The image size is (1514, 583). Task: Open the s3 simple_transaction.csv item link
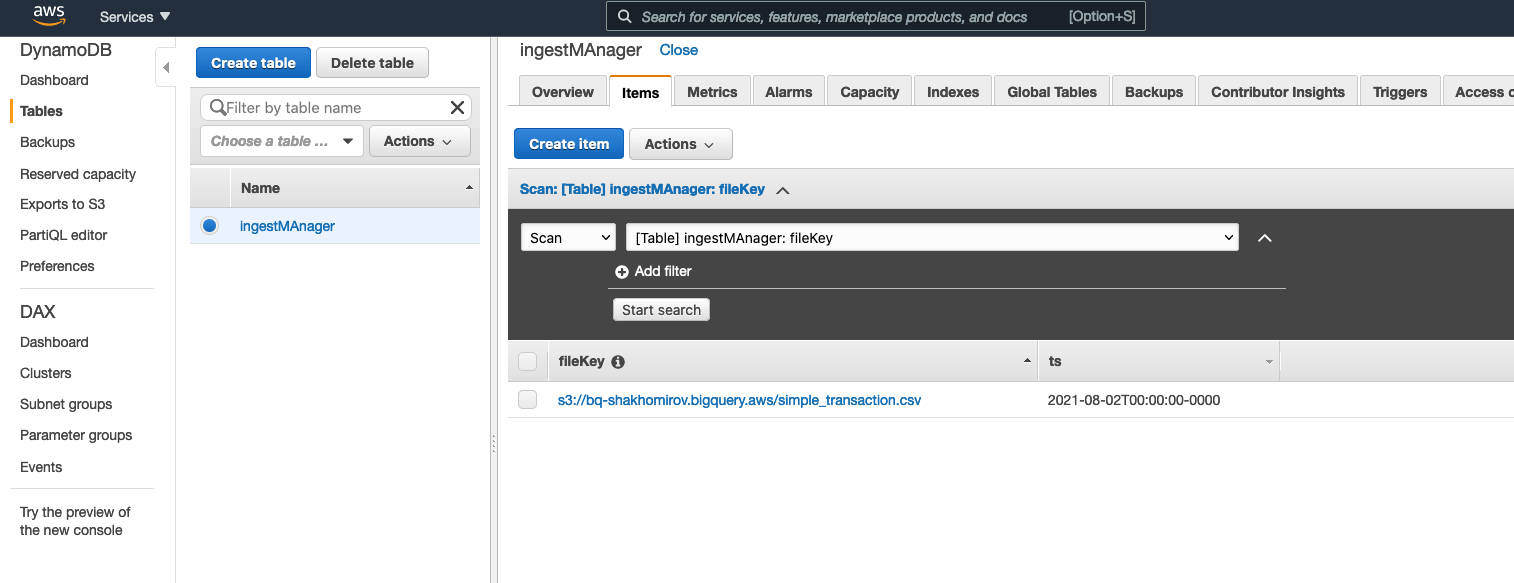pyautogui.click(x=739, y=400)
